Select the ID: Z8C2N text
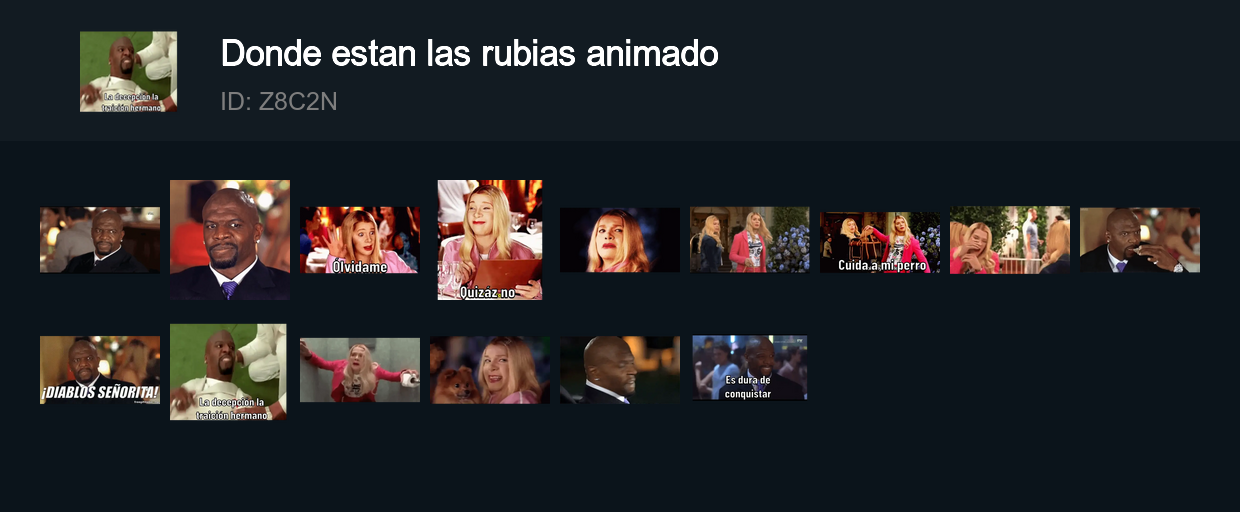Screen dimensions: 1240x512 [x=279, y=101]
